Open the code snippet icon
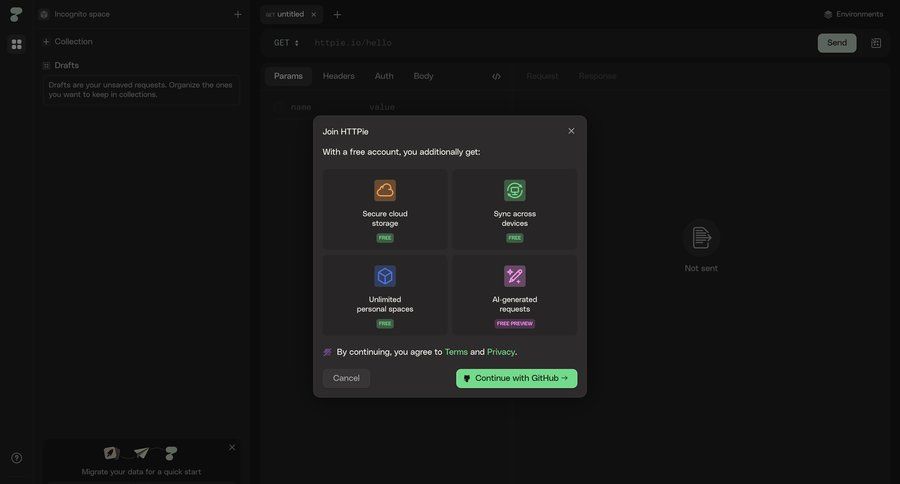The height and width of the screenshot is (484, 900). tap(496, 76)
